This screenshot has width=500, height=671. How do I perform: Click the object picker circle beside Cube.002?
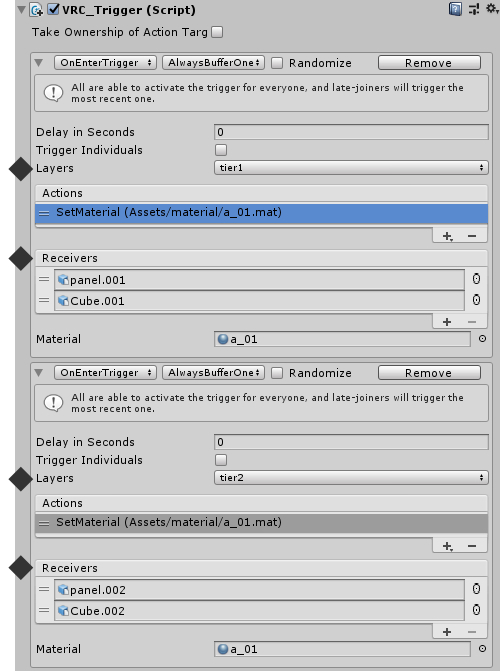click(x=476, y=610)
